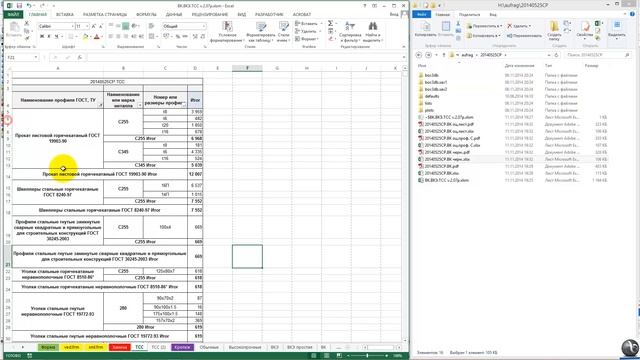
Task: Click Format (Формат) button in Cells group
Action: 307,39
